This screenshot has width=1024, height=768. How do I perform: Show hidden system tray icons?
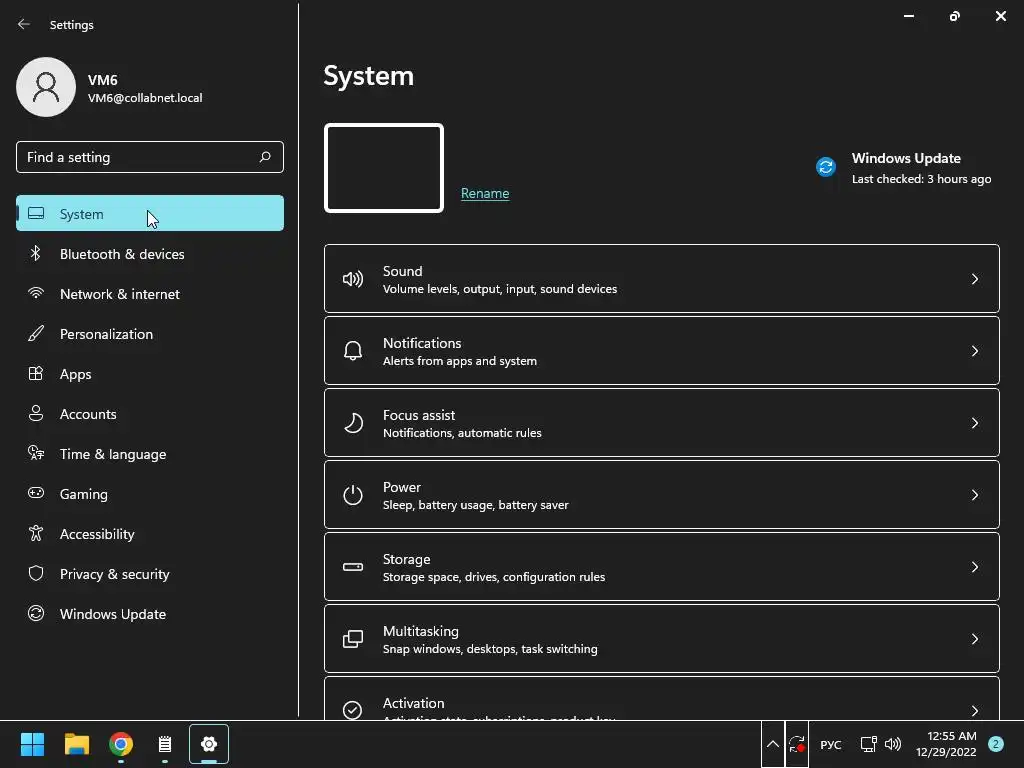tap(773, 744)
